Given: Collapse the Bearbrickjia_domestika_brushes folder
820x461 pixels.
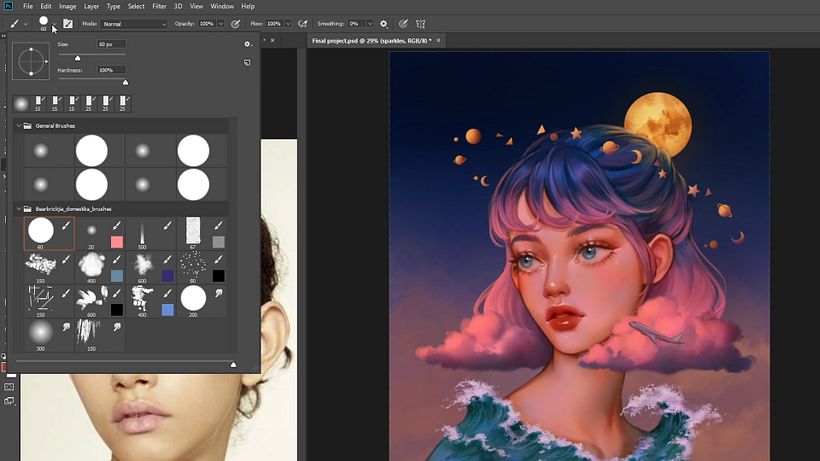Looking at the screenshot, I should coord(19,209).
